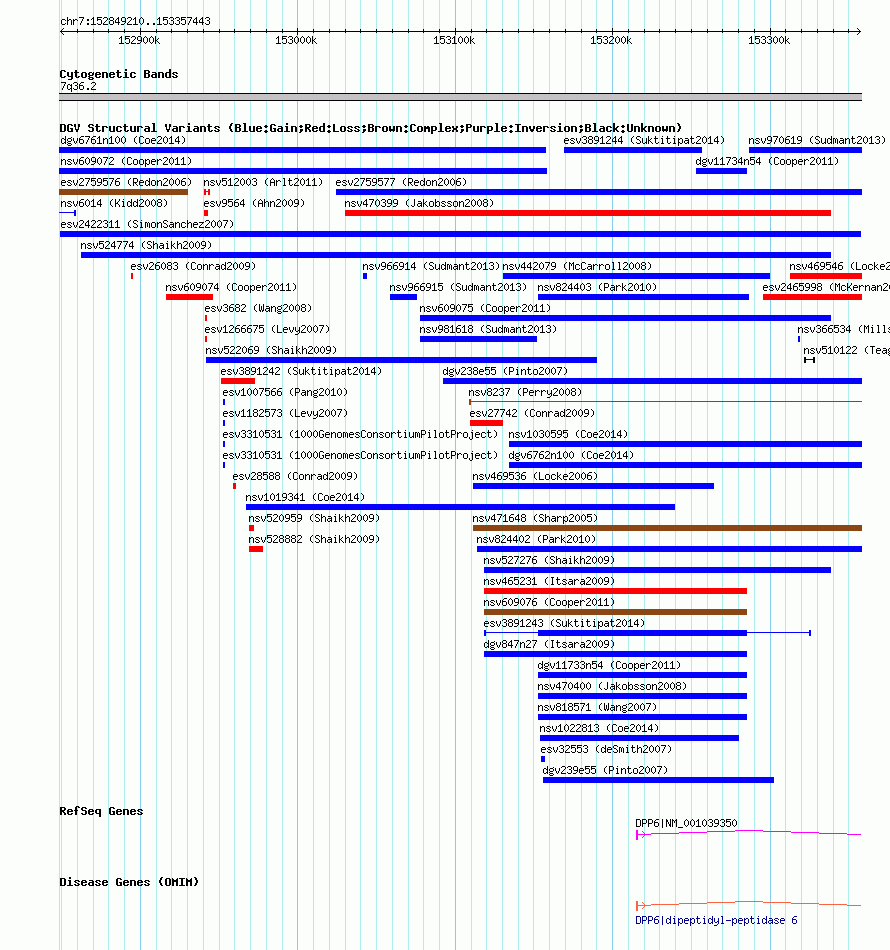Click the DPP6|NM_001039350 RefSeq gene label
The height and width of the screenshot is (950, 890).
click(686, 823)
